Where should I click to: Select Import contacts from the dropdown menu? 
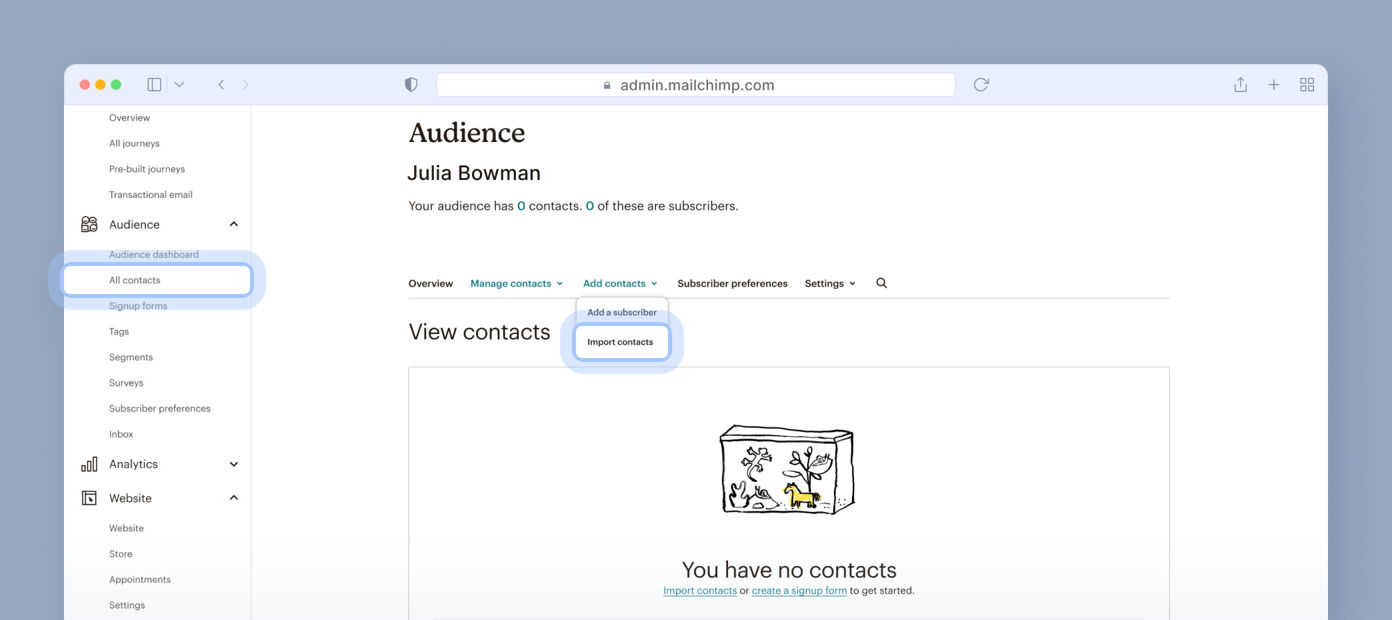point(620,342)
